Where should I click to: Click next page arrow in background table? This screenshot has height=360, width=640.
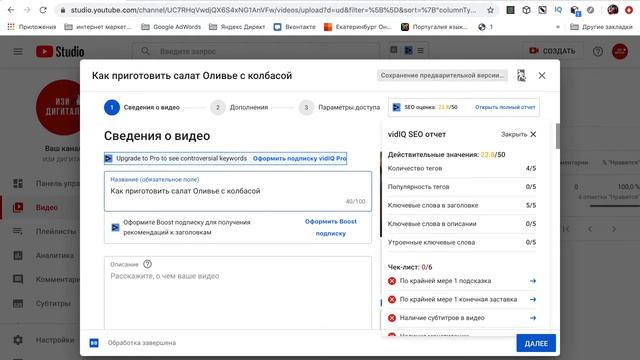coord(613,229)
